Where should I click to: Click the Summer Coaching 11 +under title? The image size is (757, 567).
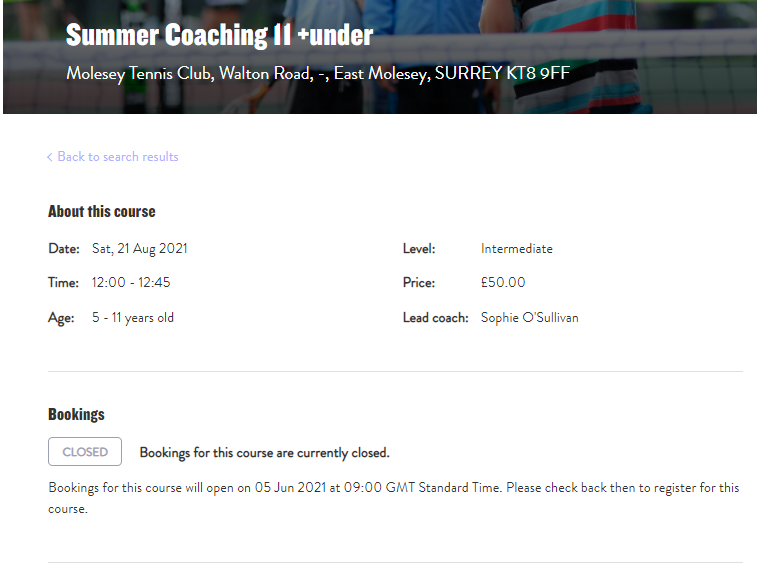(x=219, y=35)
